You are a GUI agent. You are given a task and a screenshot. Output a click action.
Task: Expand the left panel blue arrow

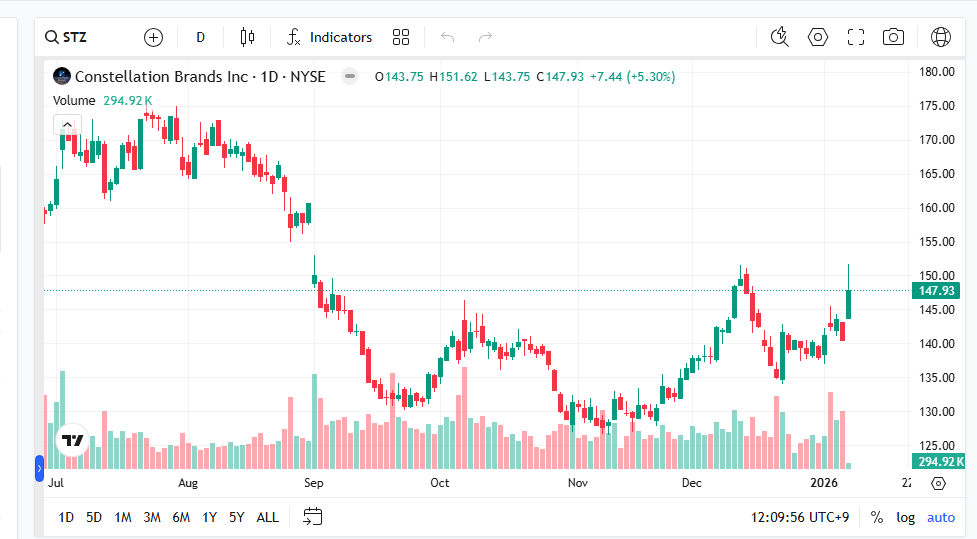(x=39, y=468)
